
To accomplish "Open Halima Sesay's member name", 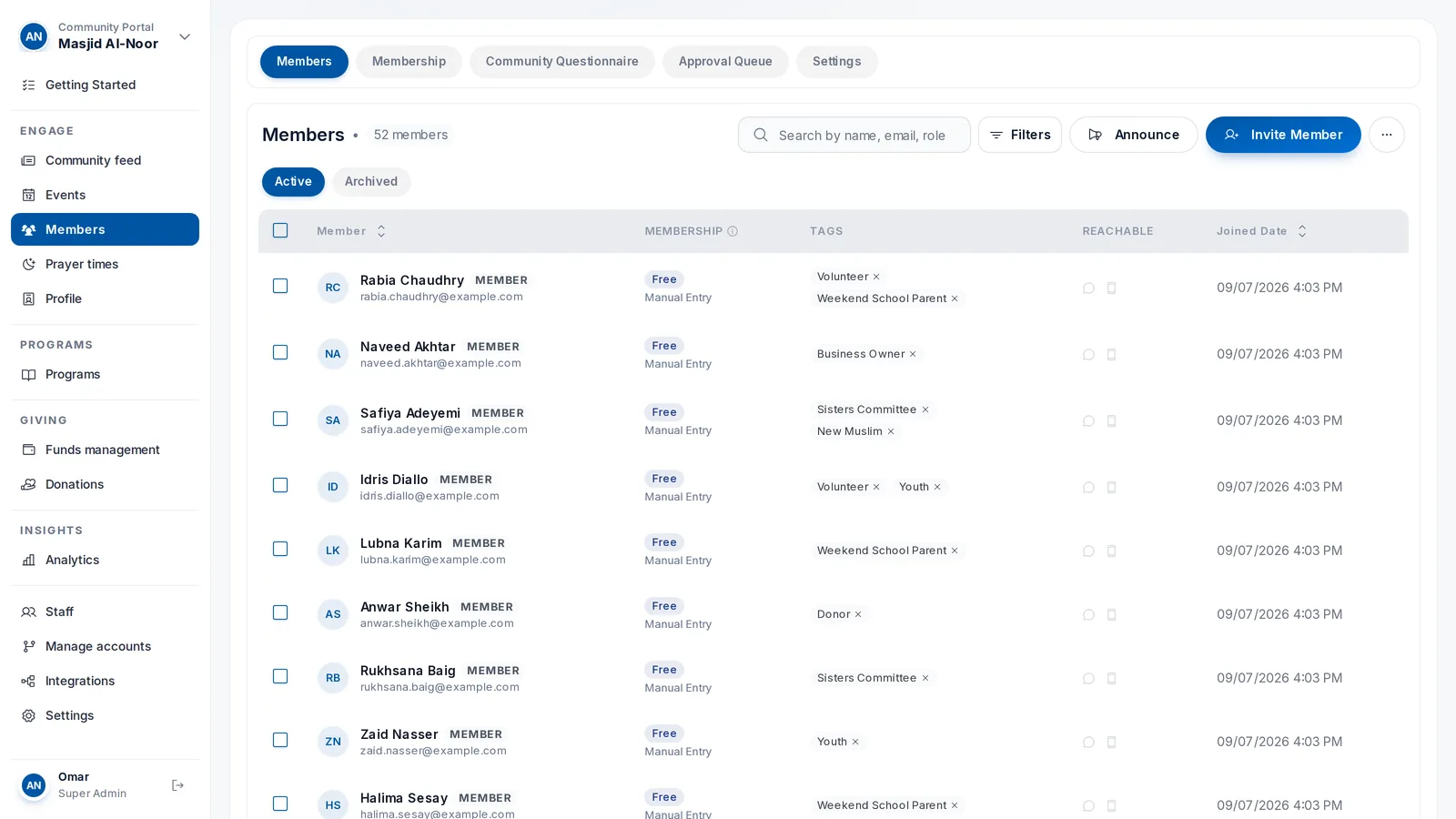I will point(404,798).
